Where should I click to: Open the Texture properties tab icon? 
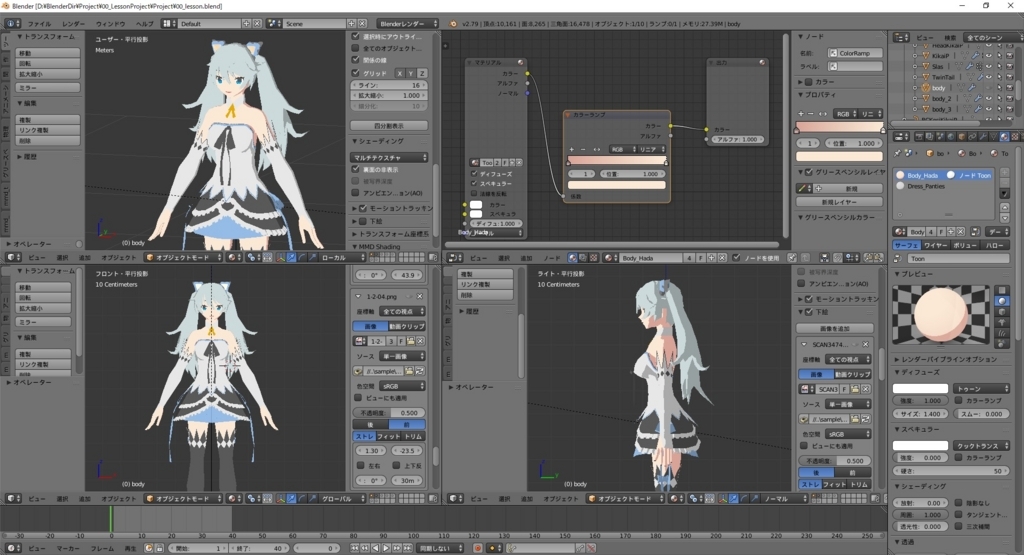coord(1015,136)
